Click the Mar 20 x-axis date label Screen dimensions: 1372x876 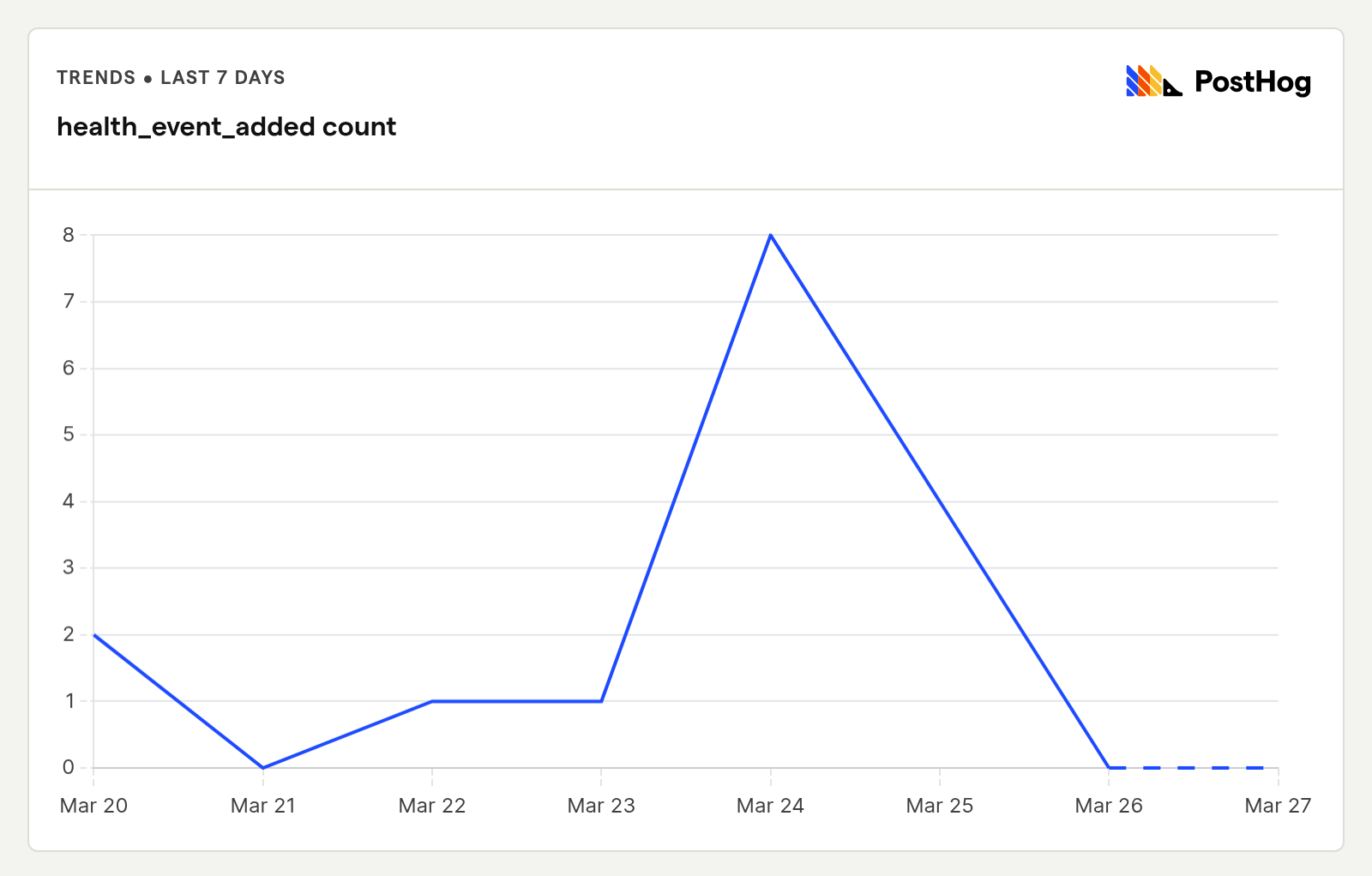pyautogui.click(x=93, y=806)
